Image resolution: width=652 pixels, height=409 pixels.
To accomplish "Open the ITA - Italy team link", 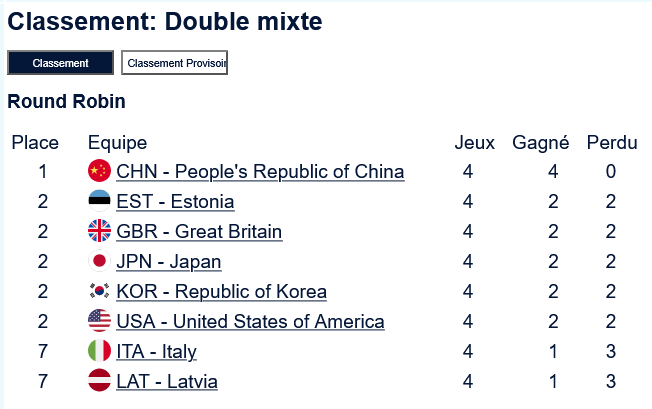I will tap(156, 351).
